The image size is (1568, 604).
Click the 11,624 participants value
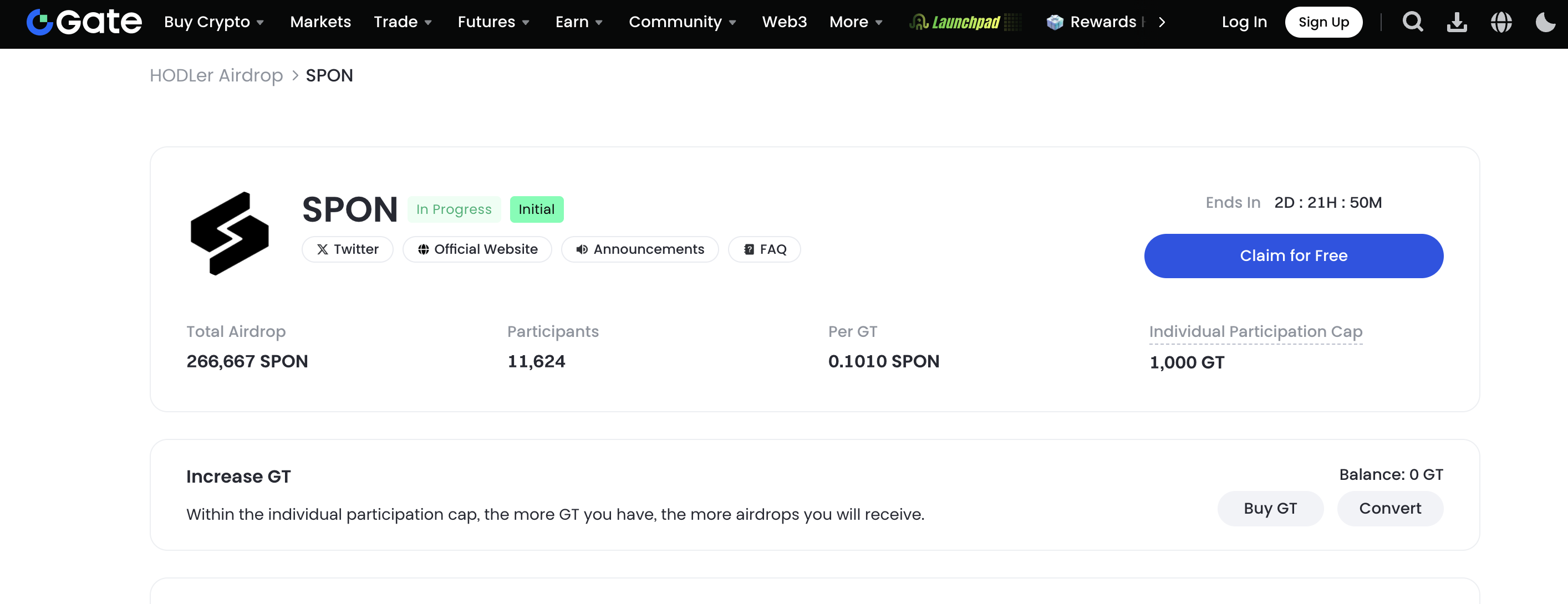[536, 361]
